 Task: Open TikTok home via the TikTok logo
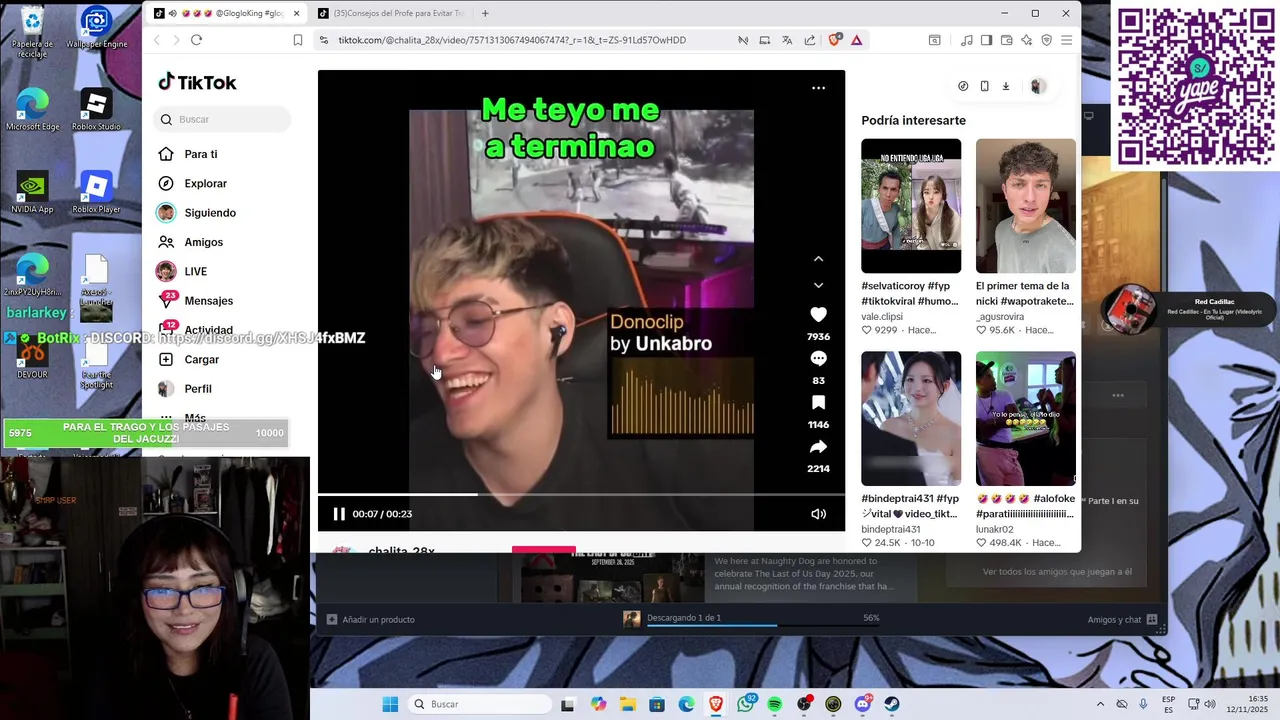(x=197, y=82)
